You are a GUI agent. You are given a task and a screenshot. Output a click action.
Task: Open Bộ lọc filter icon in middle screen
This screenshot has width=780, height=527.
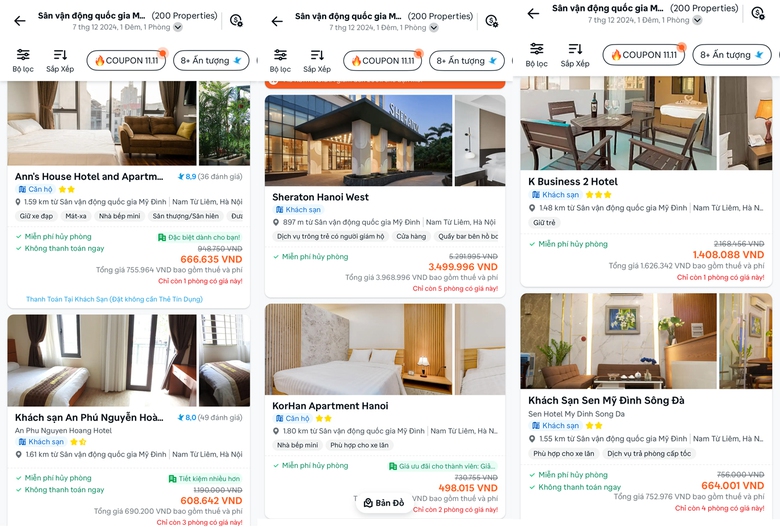280,61
